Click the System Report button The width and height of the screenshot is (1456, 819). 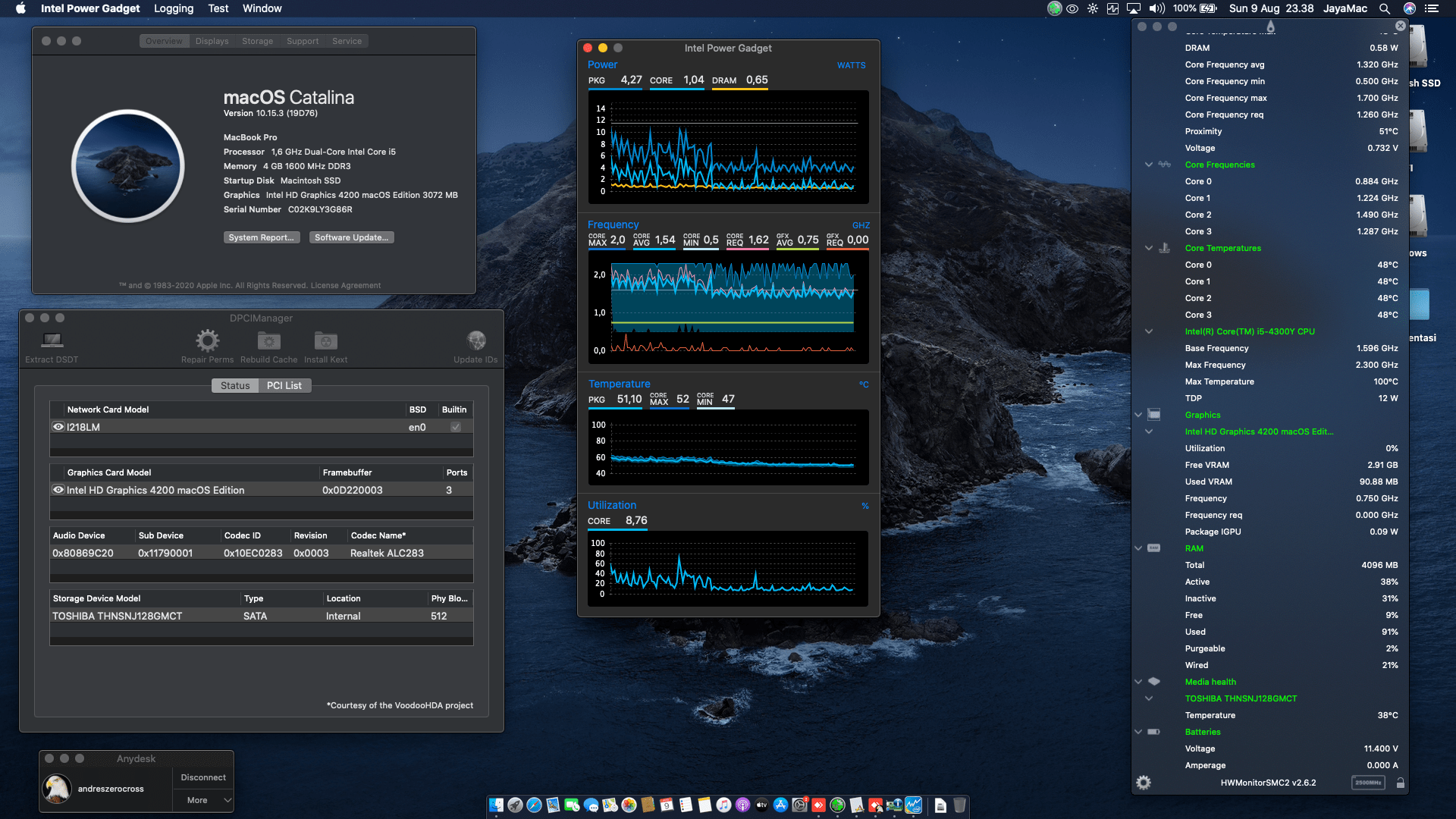[262, 237]
